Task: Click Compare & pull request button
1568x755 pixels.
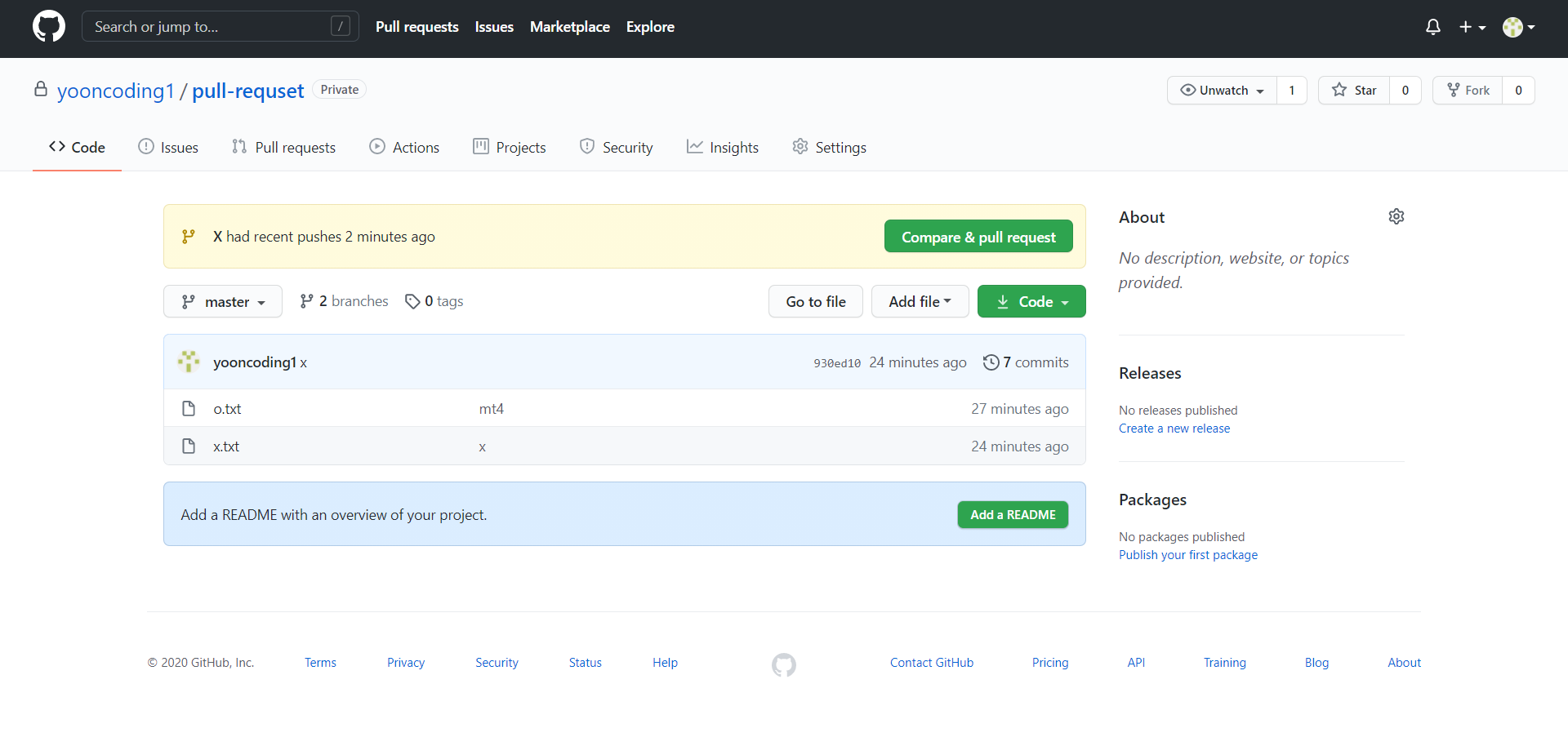Action: pos(978,237)
